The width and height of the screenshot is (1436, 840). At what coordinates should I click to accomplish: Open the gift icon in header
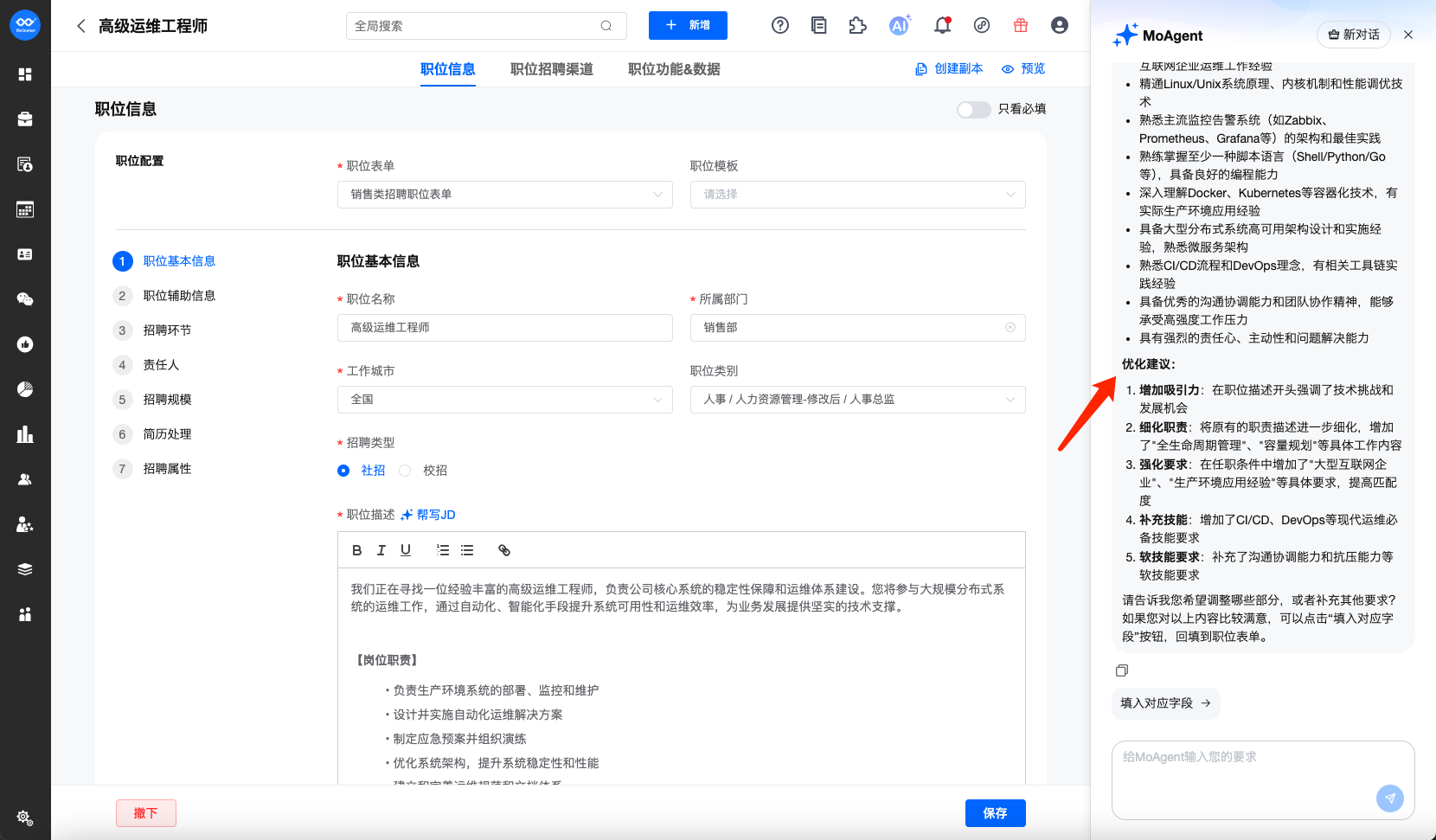tap(1021, 25)
